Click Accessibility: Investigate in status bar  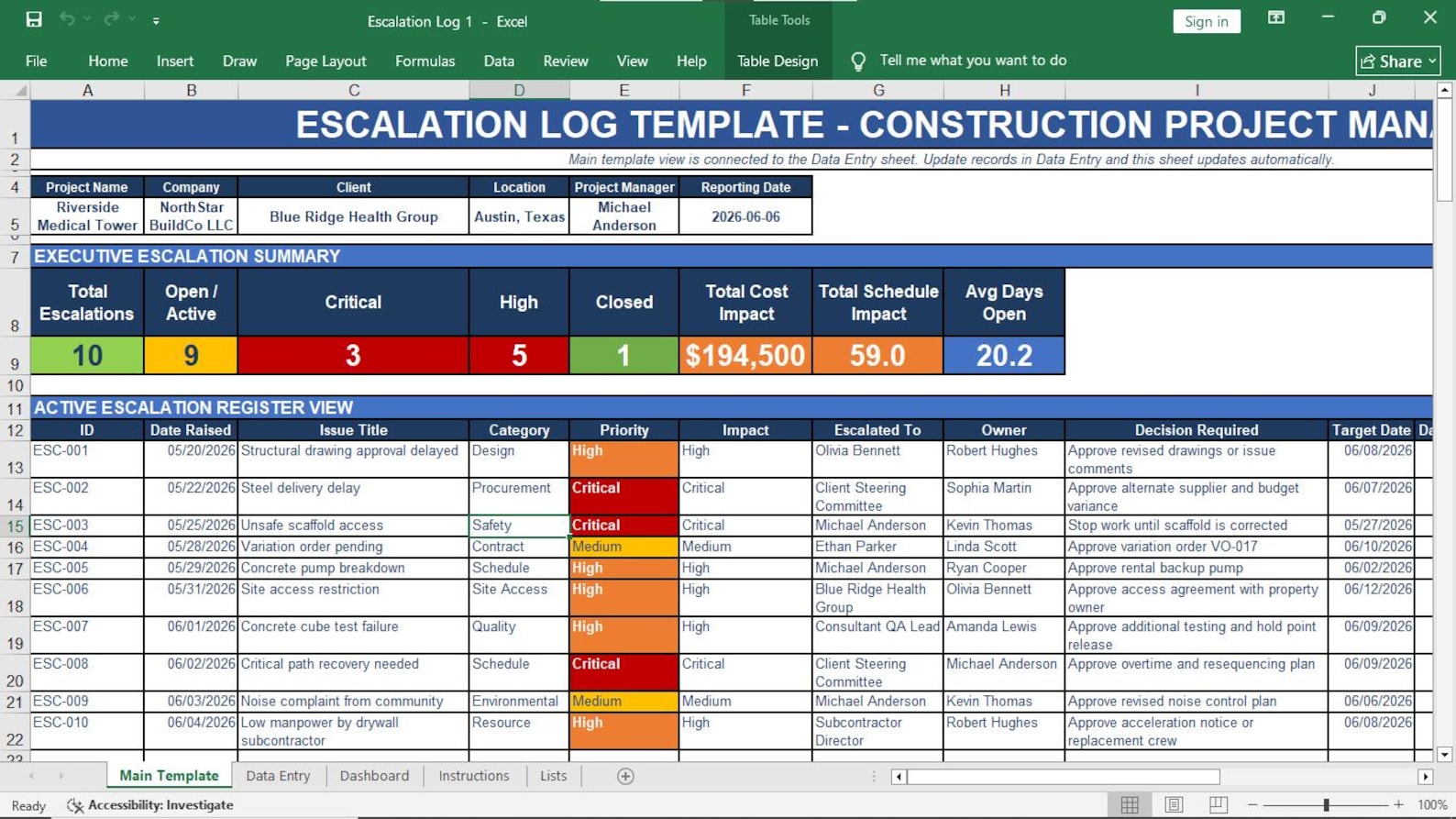click(150, 805)
